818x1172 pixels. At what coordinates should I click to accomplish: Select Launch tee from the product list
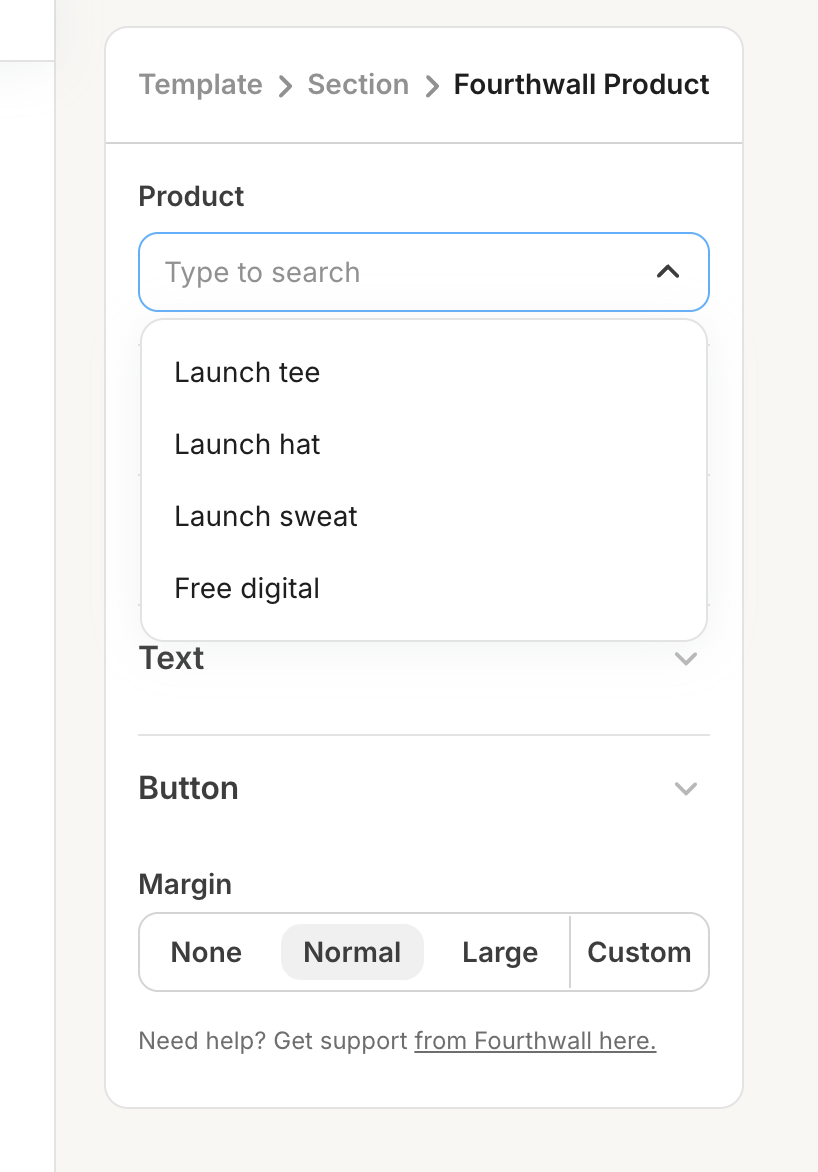click(x=247, y=372)
